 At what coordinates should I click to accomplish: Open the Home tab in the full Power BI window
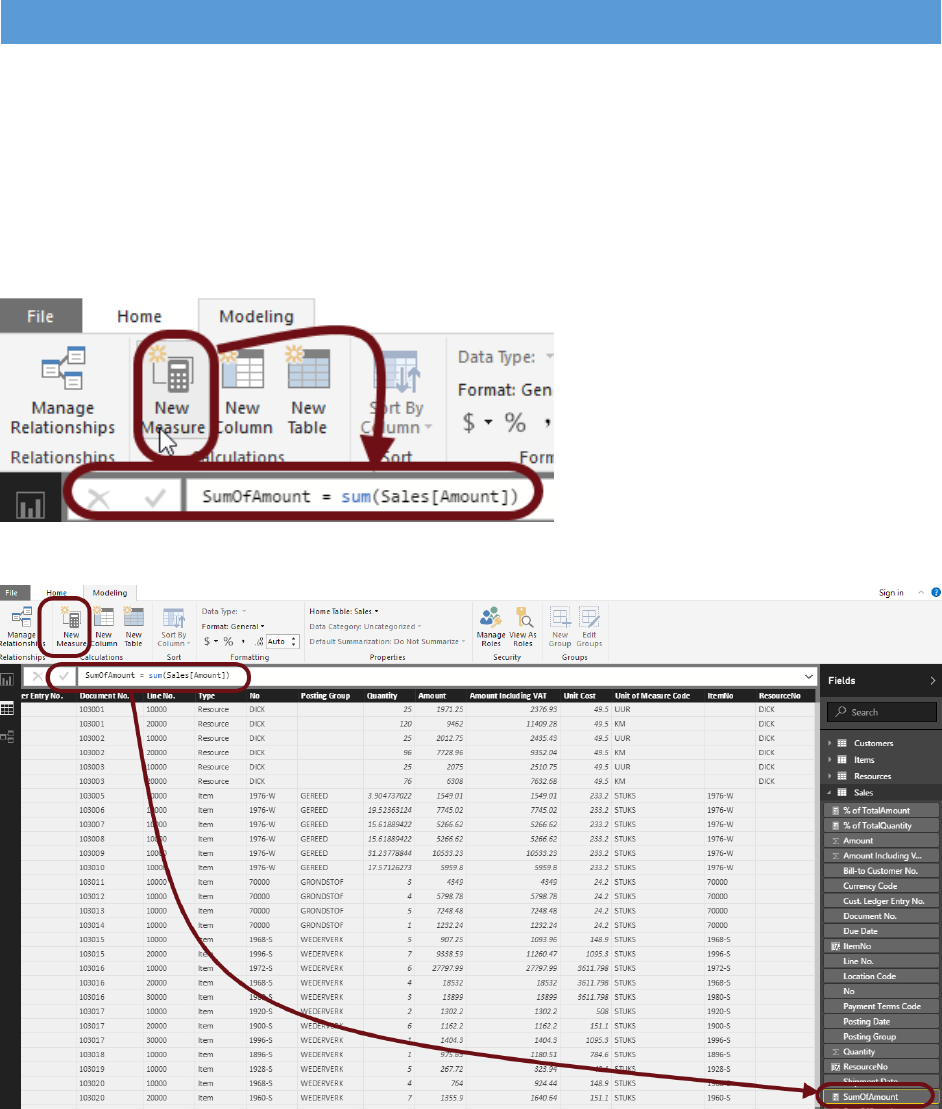pos(57,593)
